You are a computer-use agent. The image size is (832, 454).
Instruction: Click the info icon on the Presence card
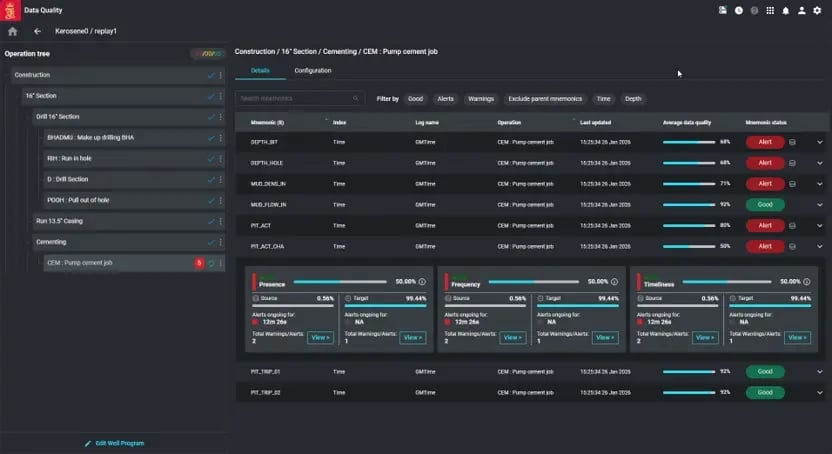[422, 282]
